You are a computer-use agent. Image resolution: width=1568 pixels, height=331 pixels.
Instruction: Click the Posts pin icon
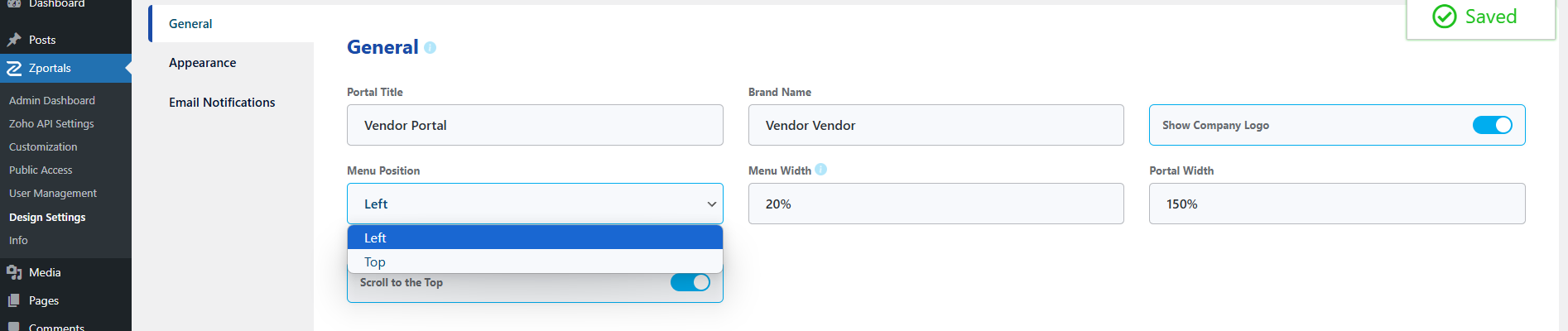[x=14, y=40]
